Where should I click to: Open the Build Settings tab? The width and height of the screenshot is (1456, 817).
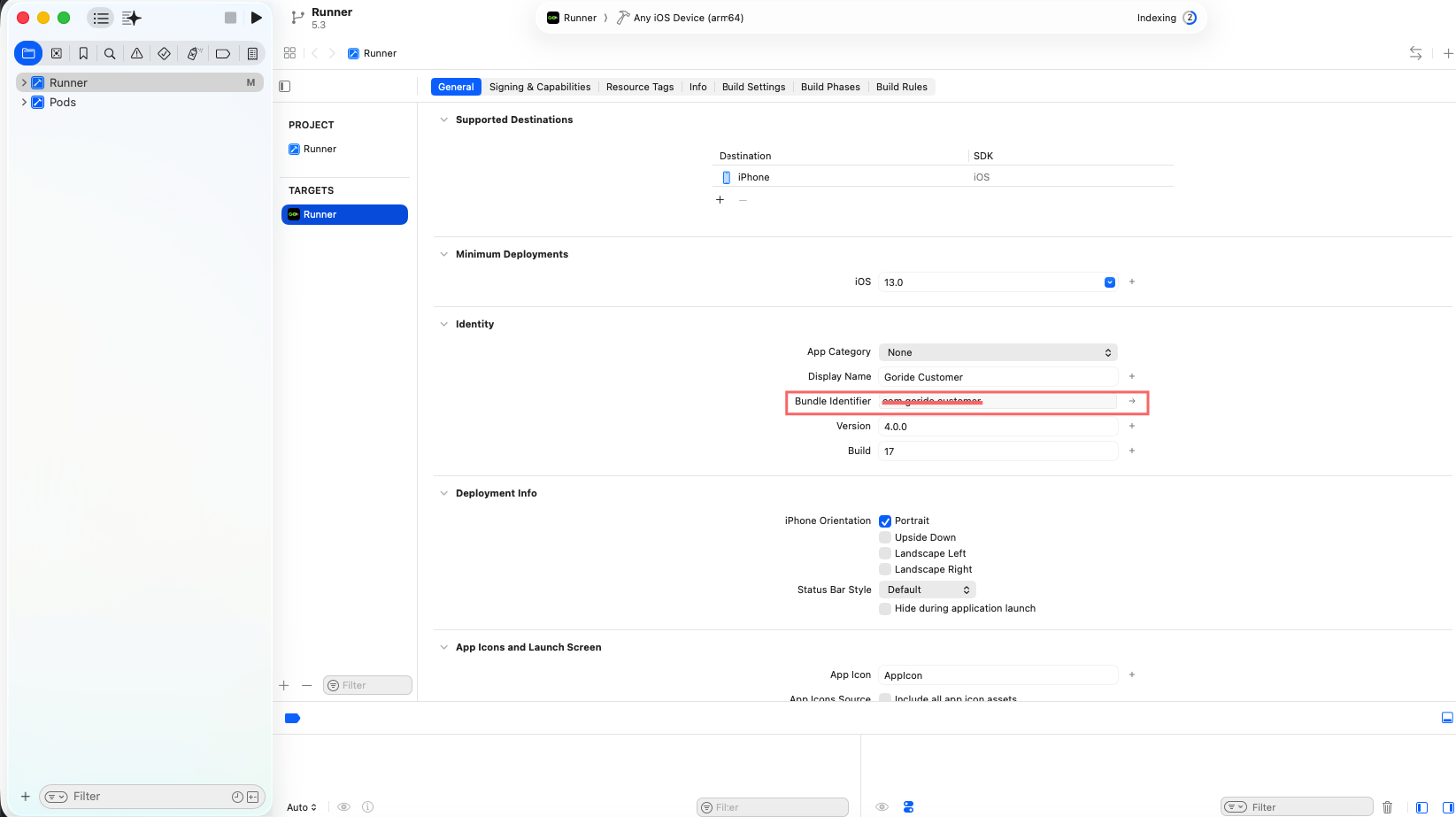[x=753, y=87]
